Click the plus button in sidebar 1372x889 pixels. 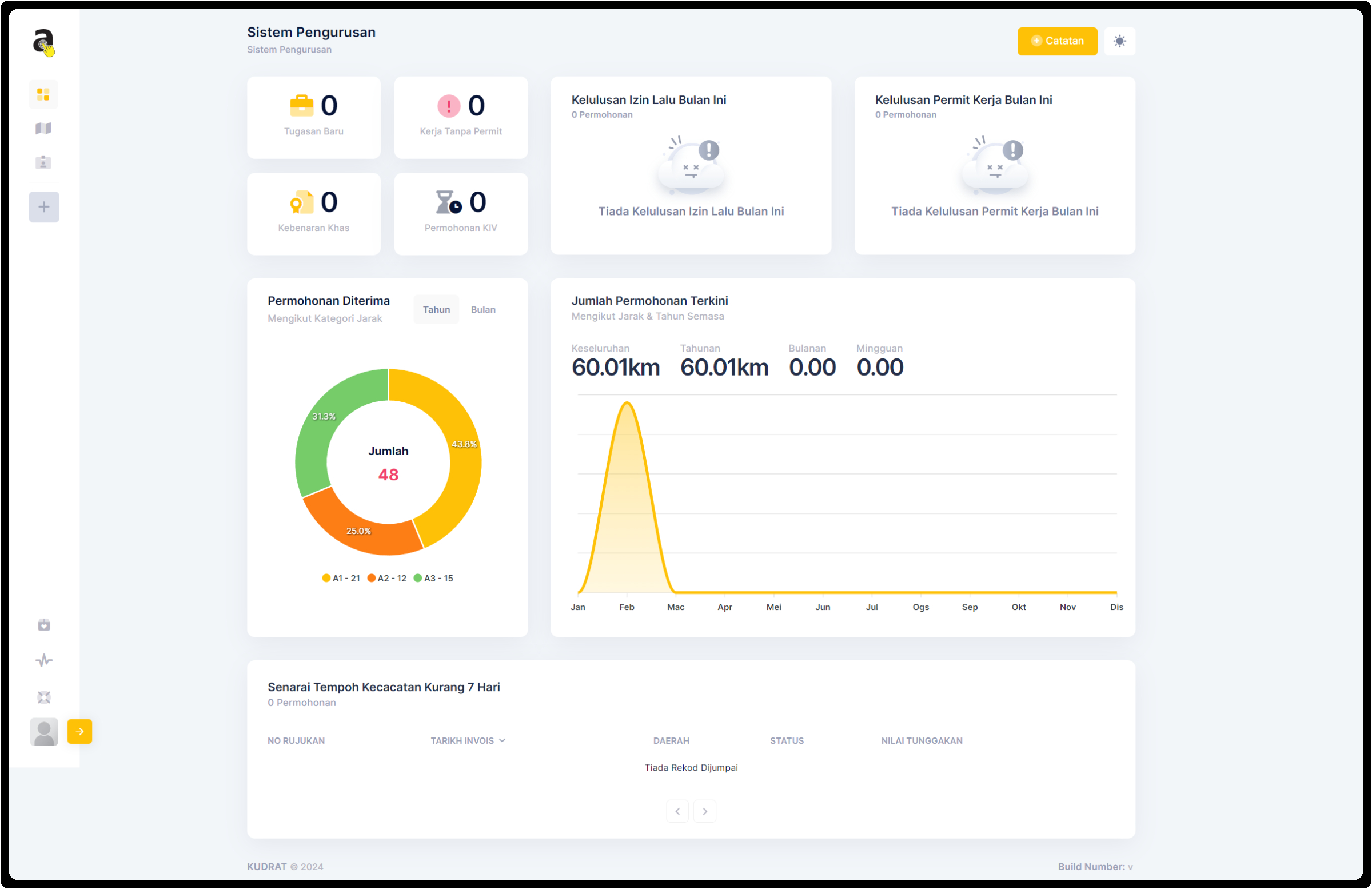pos(44,207)
